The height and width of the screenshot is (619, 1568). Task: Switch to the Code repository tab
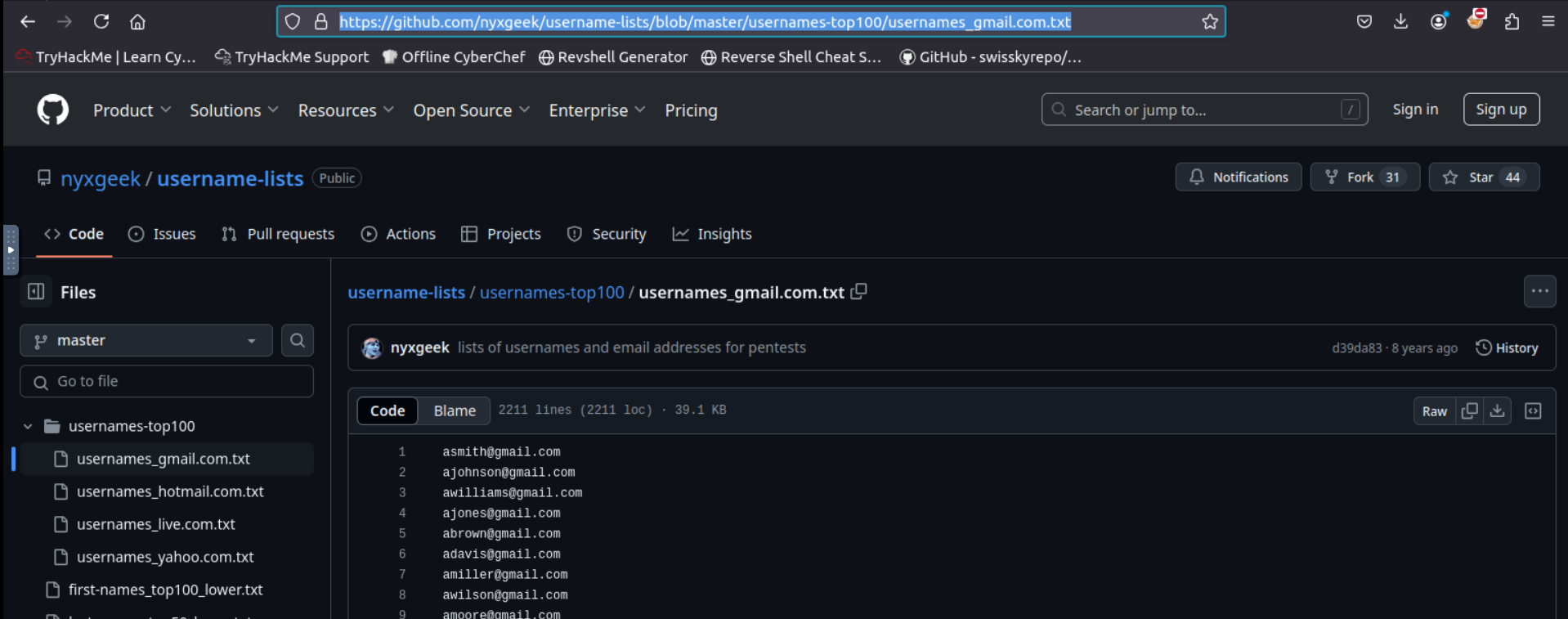(74, 234)
